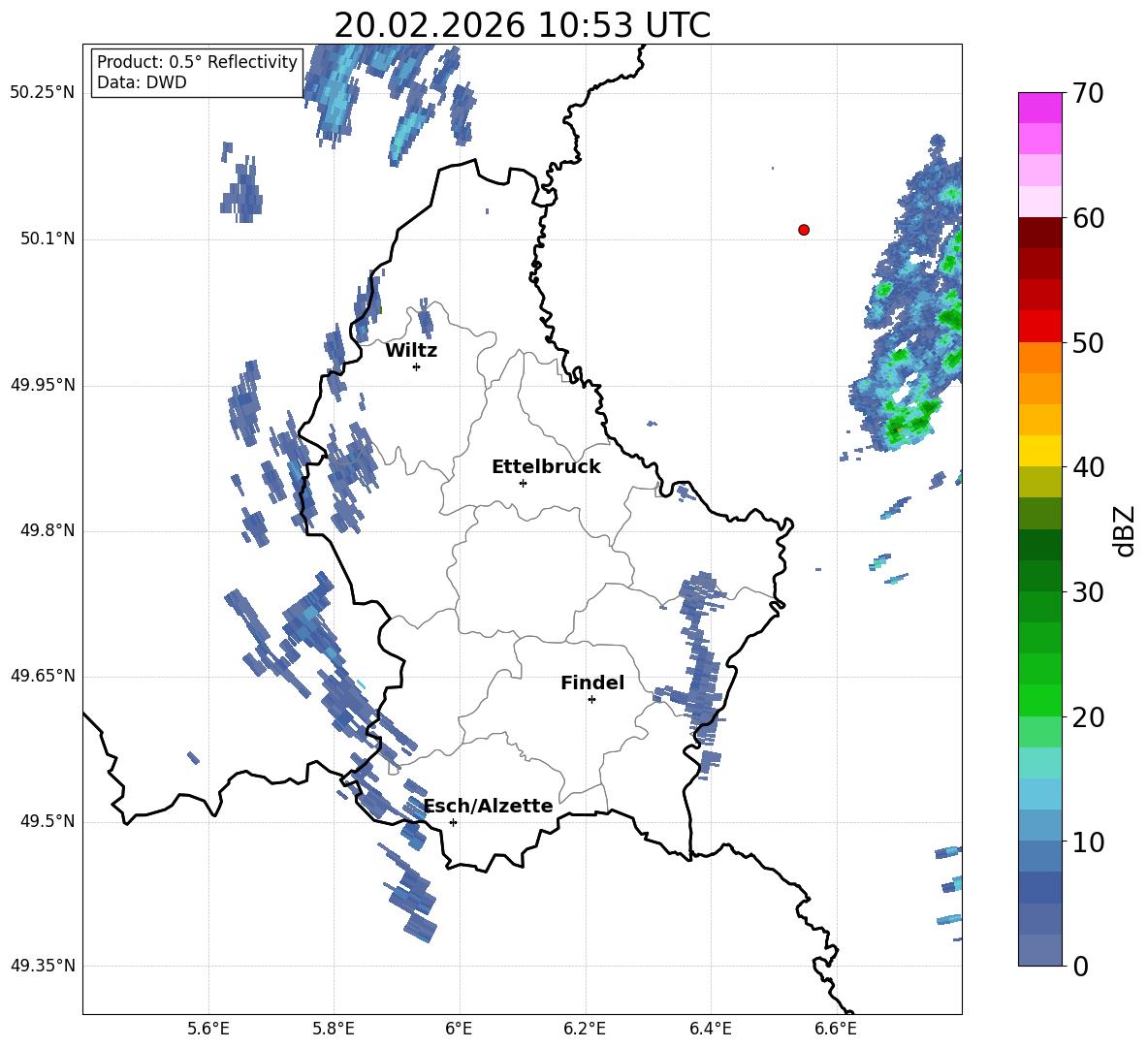Click the dark red colorbar segment below 60
This screenshot has width=1148, height=1048.
(1039, 233)
